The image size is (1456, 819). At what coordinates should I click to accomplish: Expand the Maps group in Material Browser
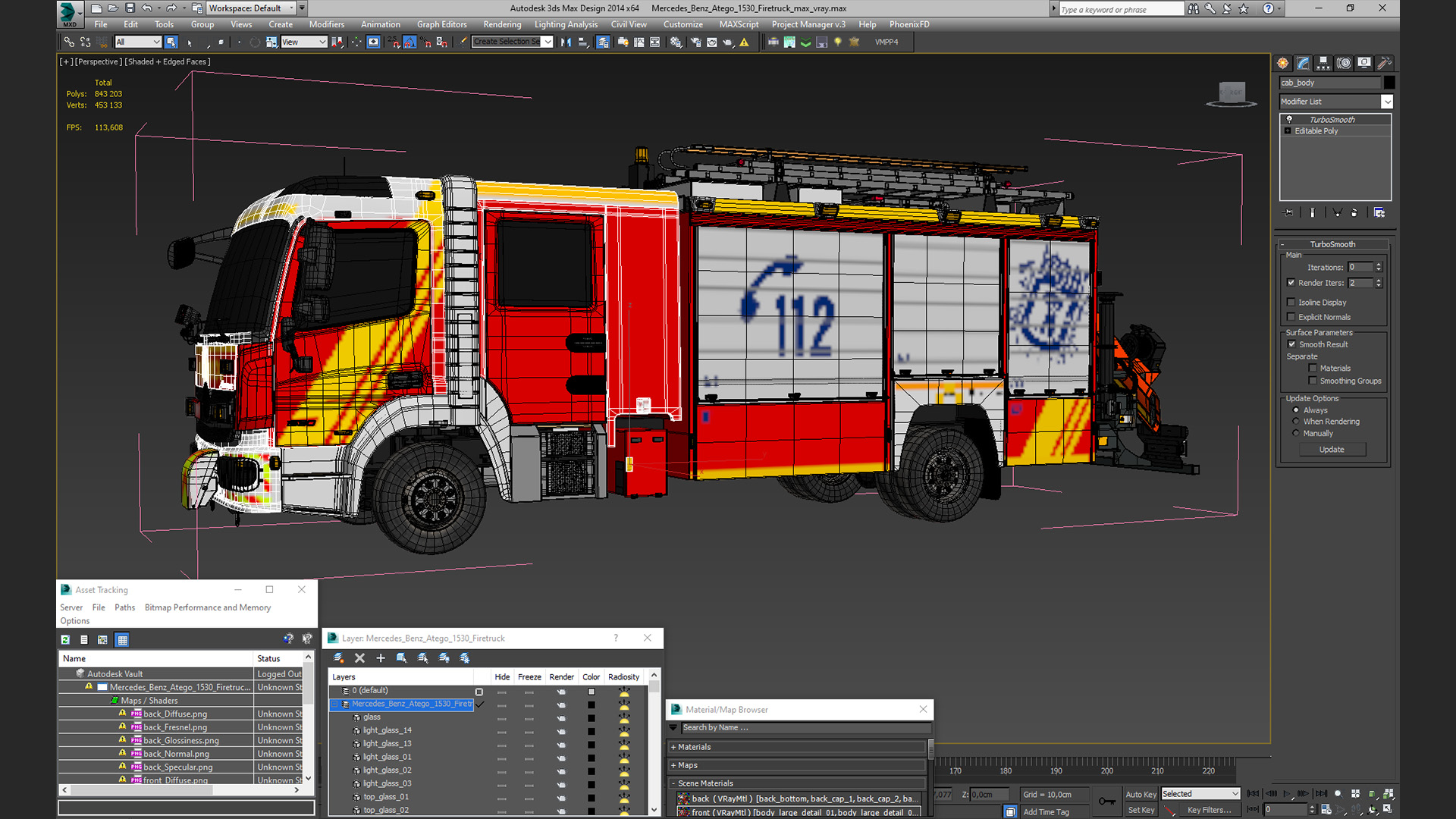click(673, 766)
